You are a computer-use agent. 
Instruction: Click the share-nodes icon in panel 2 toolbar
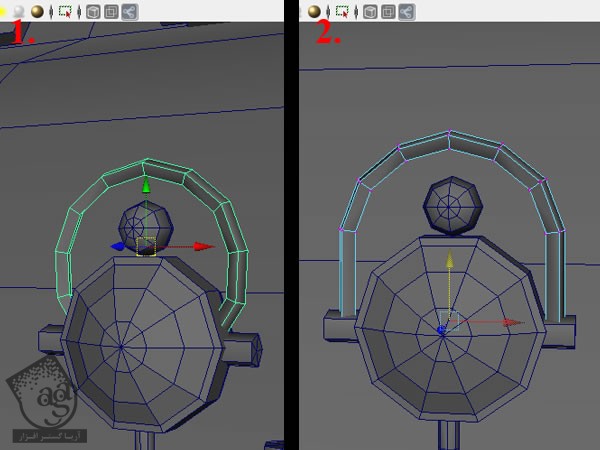[x=407, y=12]
